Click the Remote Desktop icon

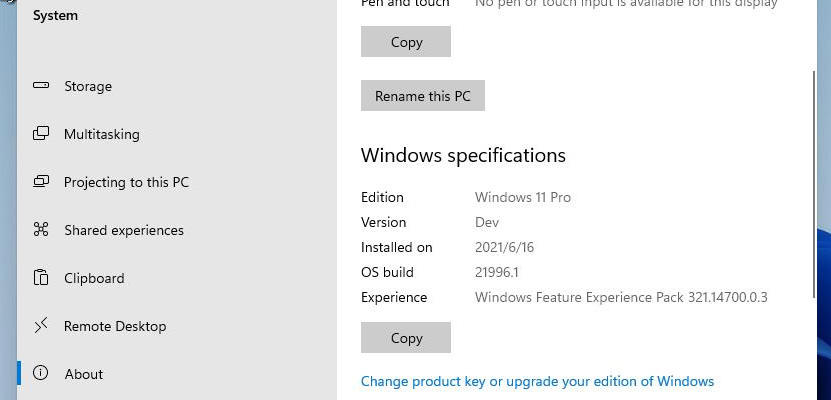(x=41, y=326)
